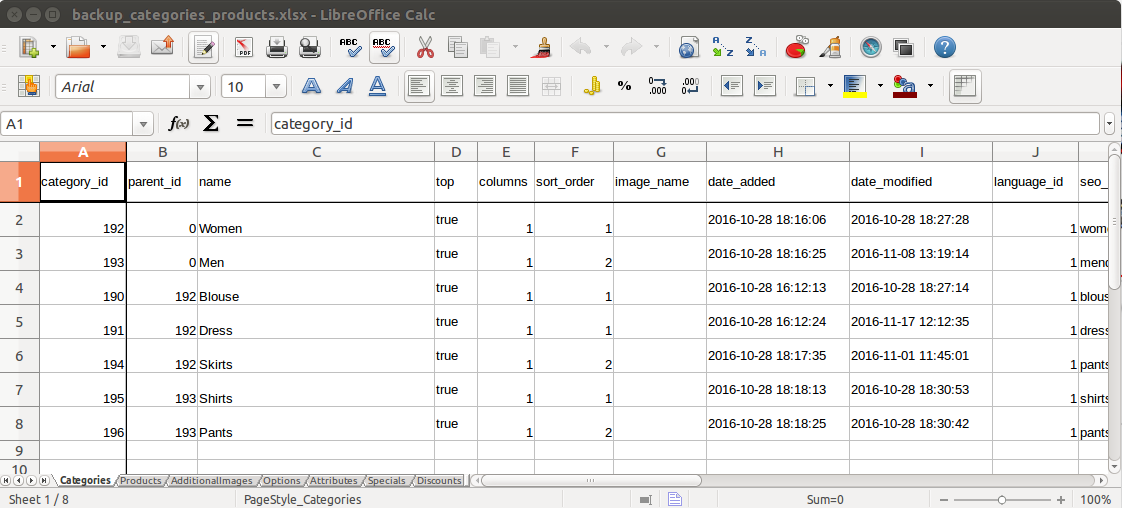The image size is (1122, 508).
Task: Decrease cell indent
Action: point(732,87)
